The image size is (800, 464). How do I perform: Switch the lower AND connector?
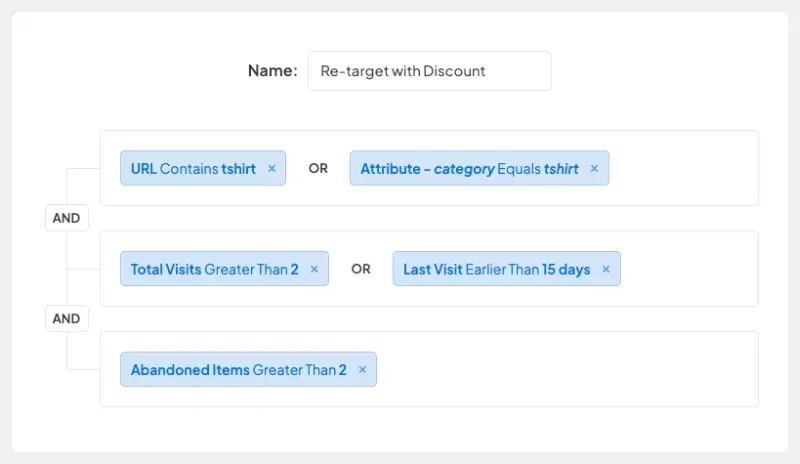pos(66,319)
